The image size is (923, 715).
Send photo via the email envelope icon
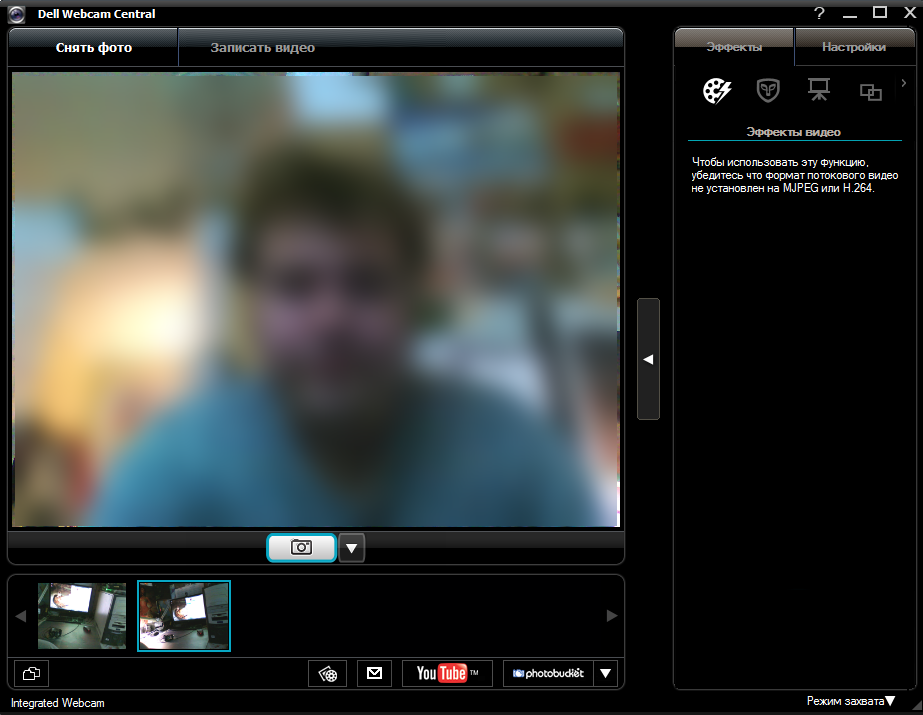pyautogui.click(x=374, y=674)
